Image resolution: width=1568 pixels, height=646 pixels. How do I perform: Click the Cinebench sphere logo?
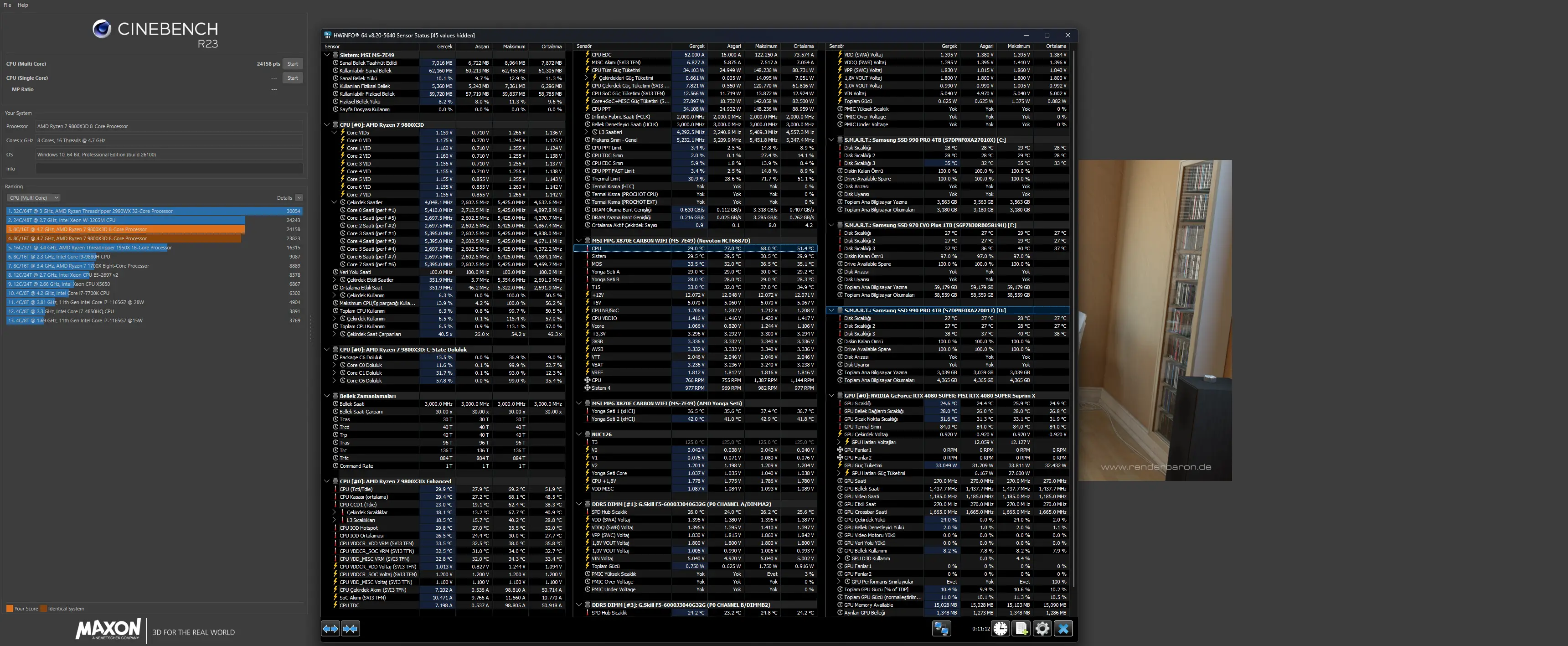click(x=102, y=29)
